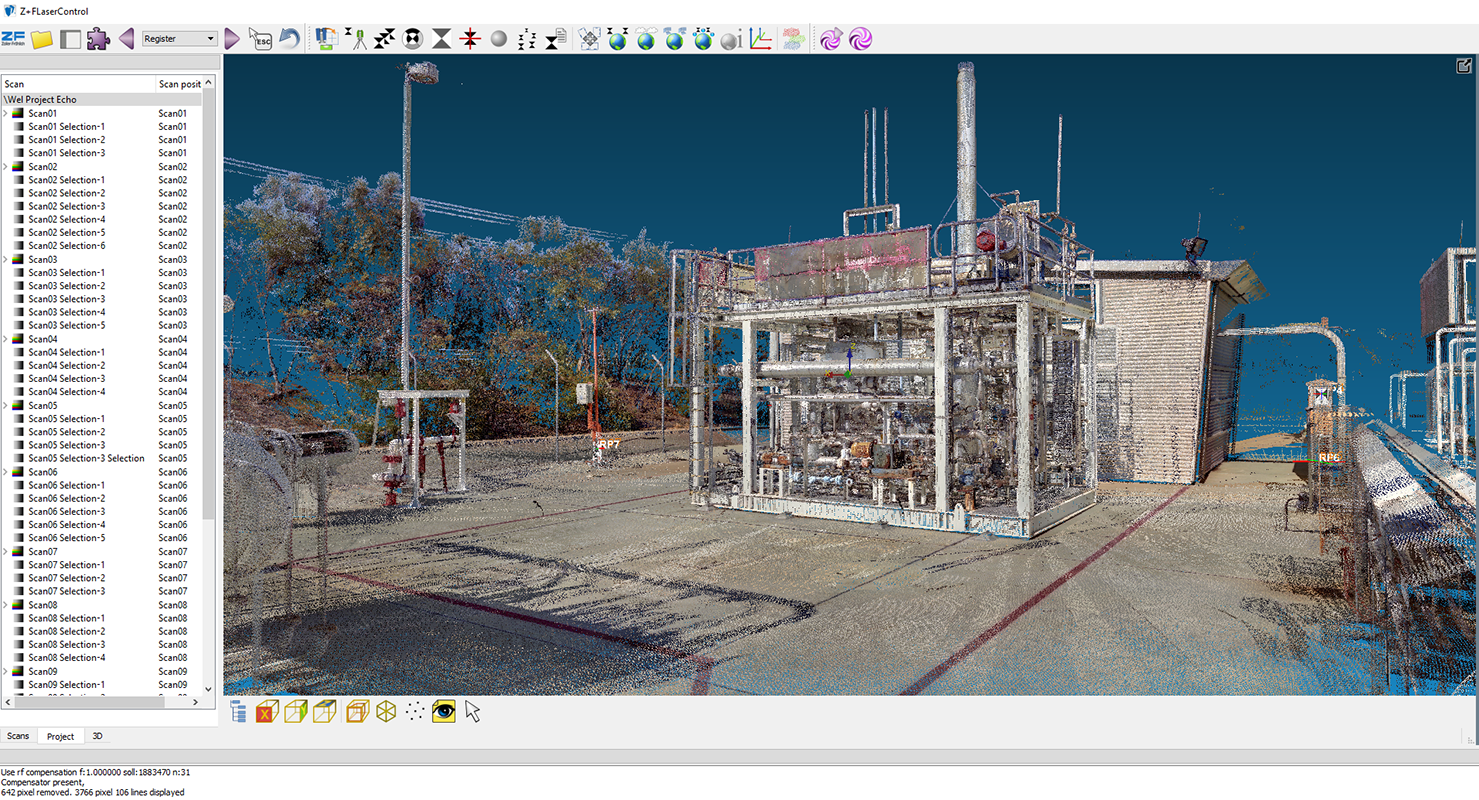Toggle the yellow eye view icon
1479x800 pixels.
(444, 712)
